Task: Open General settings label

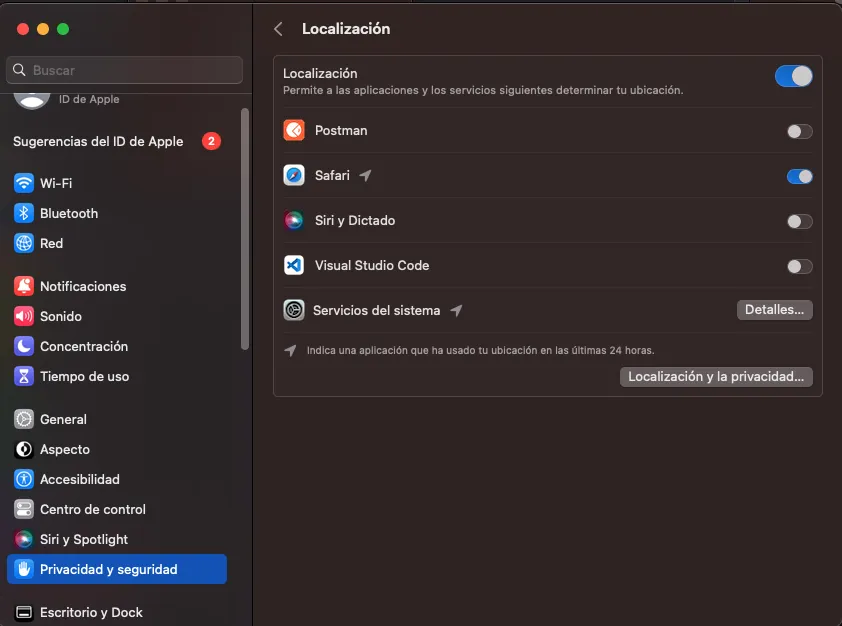Action: coord(63,419)
